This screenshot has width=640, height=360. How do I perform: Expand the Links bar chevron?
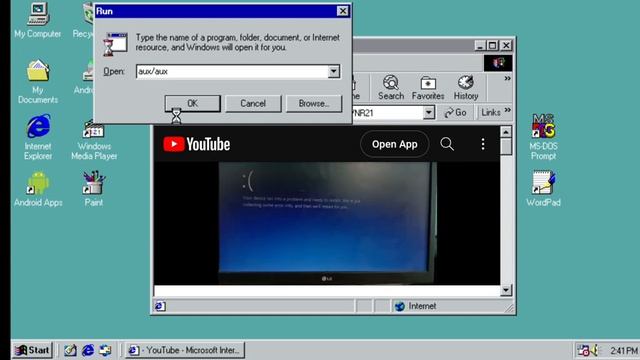pos(507,110)
